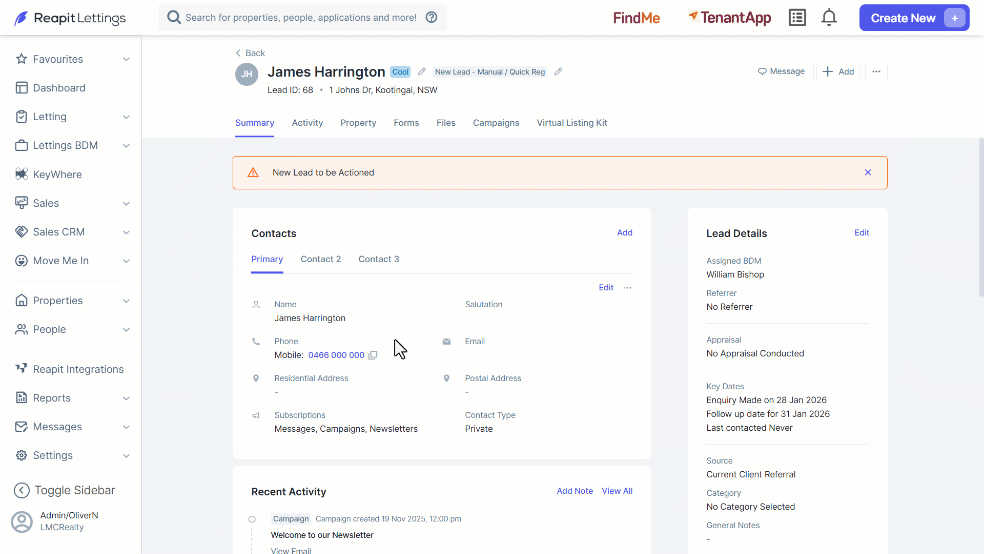The width and height of the screenshot is (984, 554).
Task: Dismiss the New Lead to be Actioned alert
Action: click(868, 173)
